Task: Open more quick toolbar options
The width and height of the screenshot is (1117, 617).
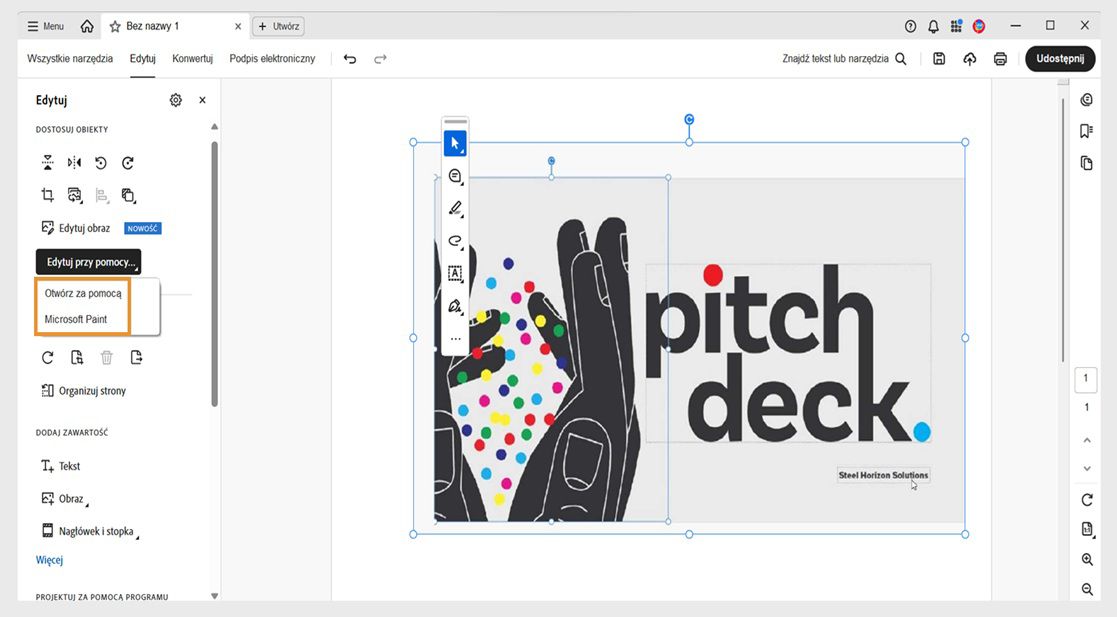Action: coord(455,339)
